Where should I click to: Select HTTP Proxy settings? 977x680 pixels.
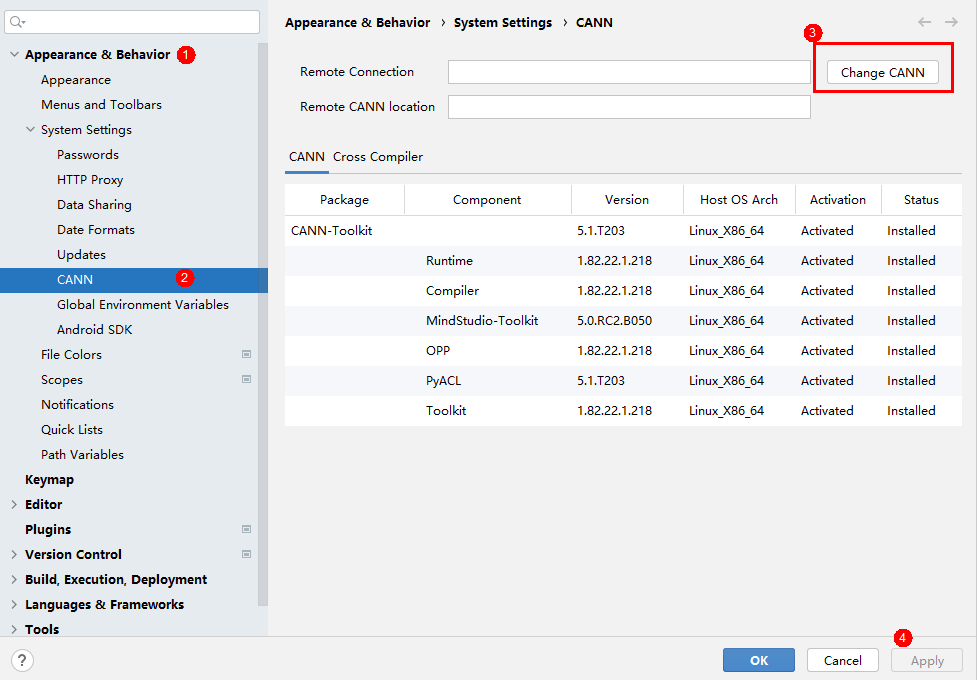pyautogui.click(x=90, y=180)
